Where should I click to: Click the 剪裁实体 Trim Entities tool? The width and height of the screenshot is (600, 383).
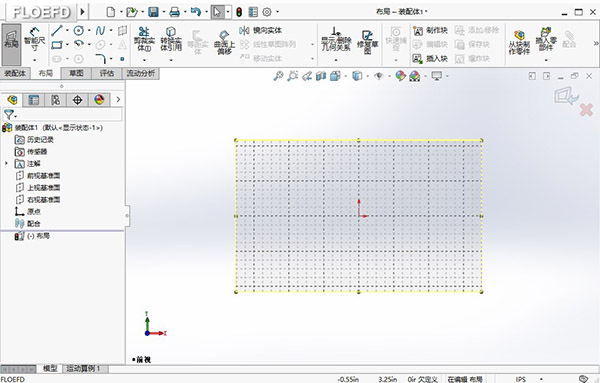pos(144,39)
